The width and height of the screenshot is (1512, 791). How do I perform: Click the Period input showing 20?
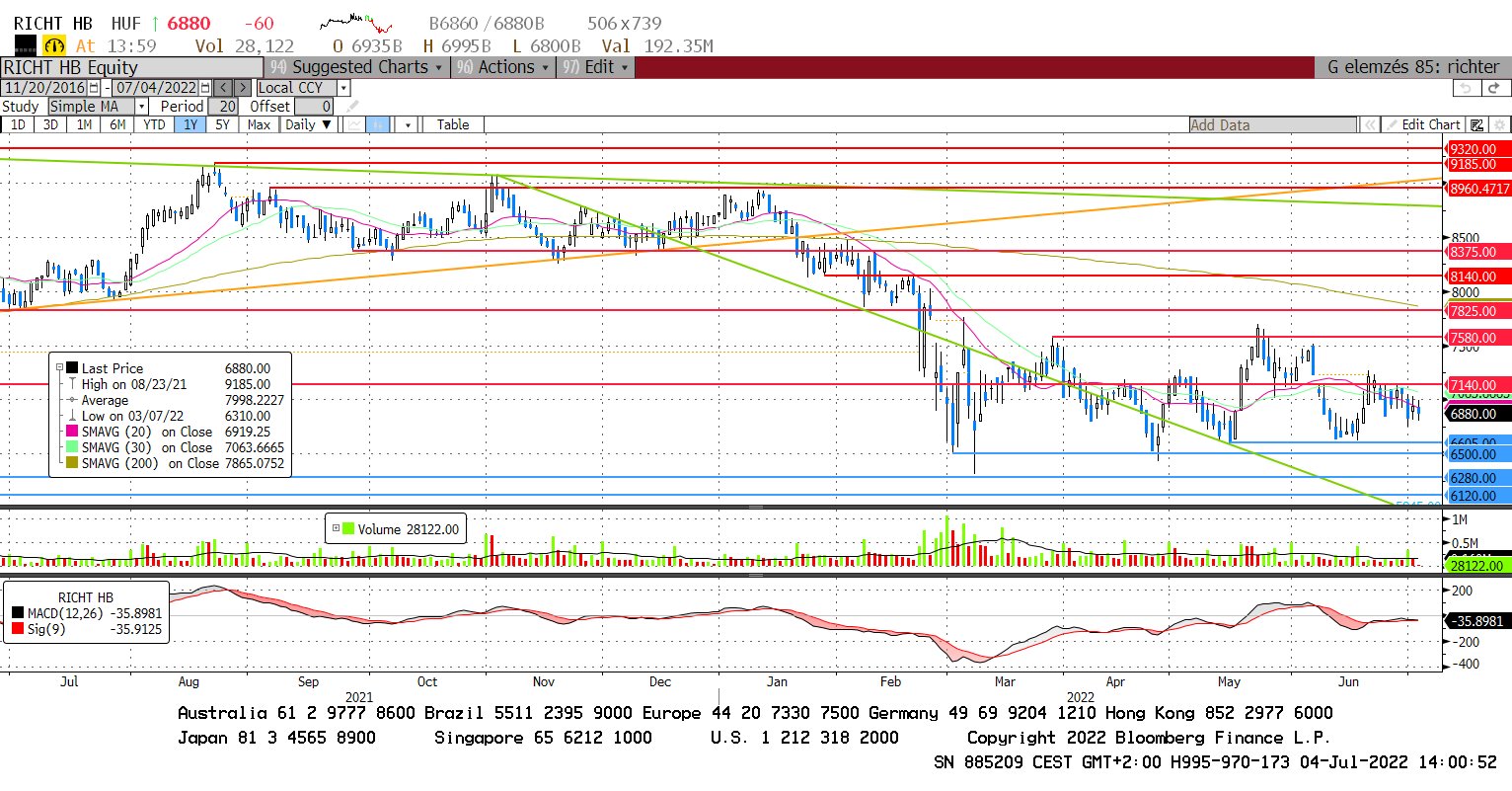pyautogui.click(x=223, y=107)
